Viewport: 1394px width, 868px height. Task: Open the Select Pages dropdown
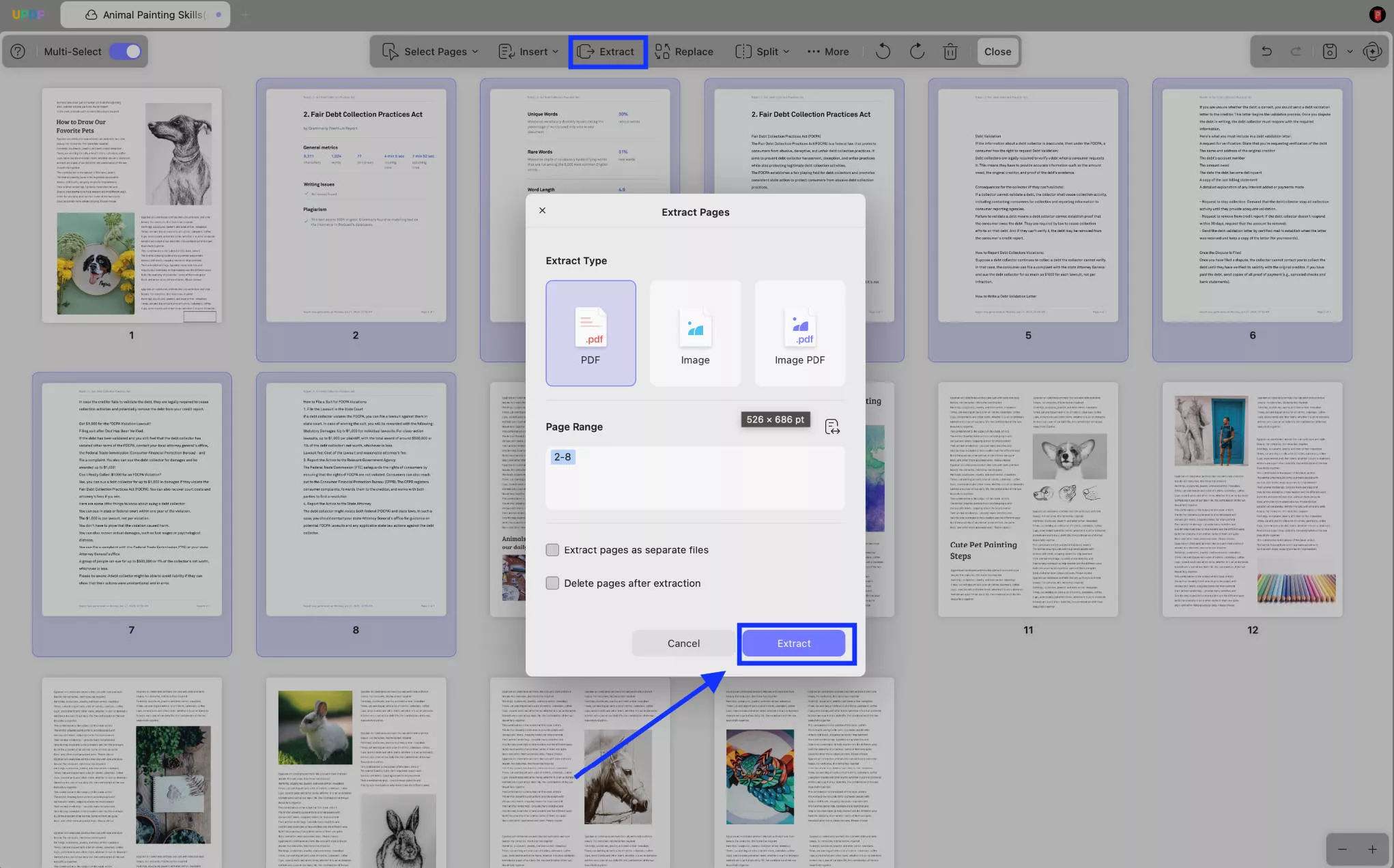[430, 51]
